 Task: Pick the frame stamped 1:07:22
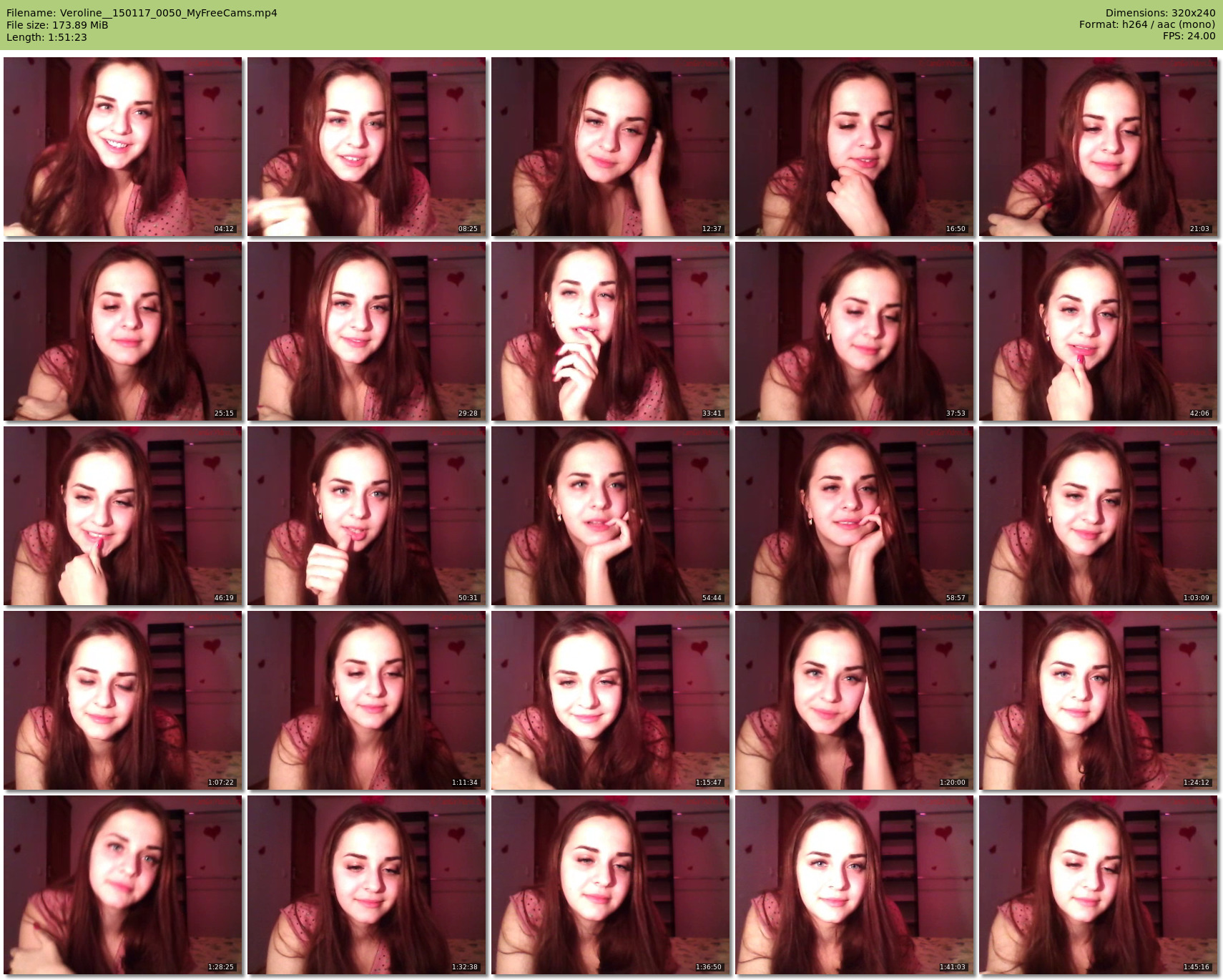click(x=122, y=700)
